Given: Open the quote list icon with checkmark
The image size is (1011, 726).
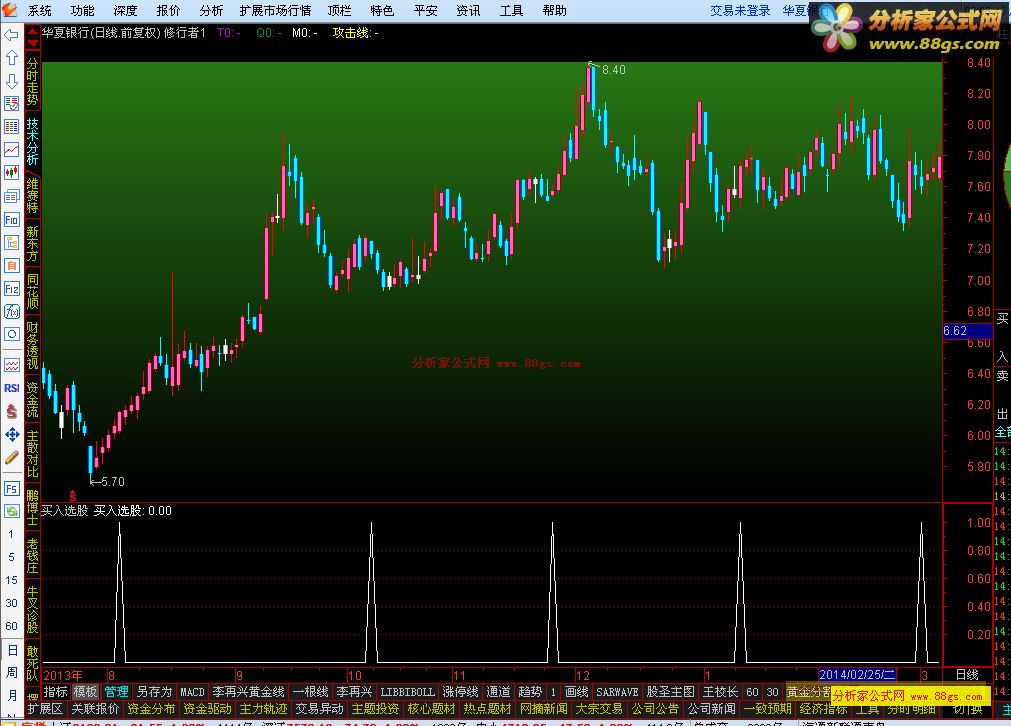Looking at the screenshot, I should (x=11, y=103).
